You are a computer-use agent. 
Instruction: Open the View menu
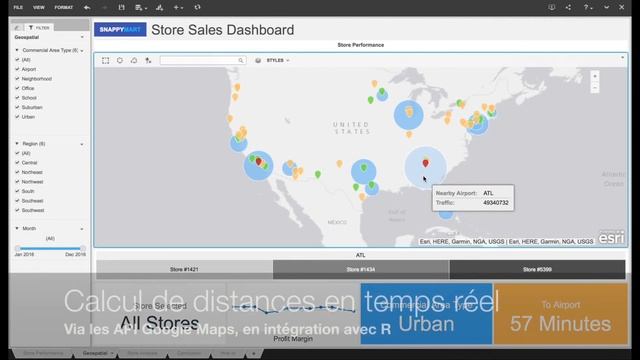coord(39,7)
